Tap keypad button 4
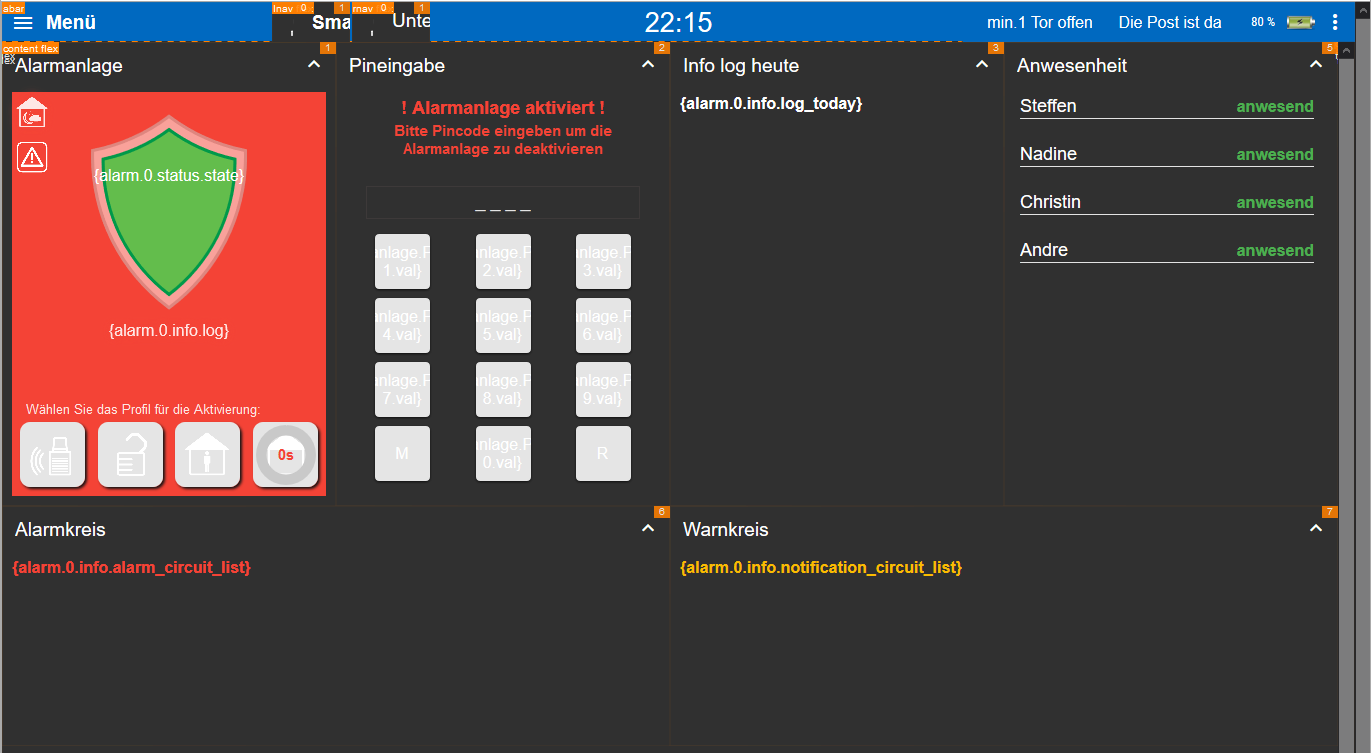This screenshot has height=753, width=1372. [x=402, y=326]
